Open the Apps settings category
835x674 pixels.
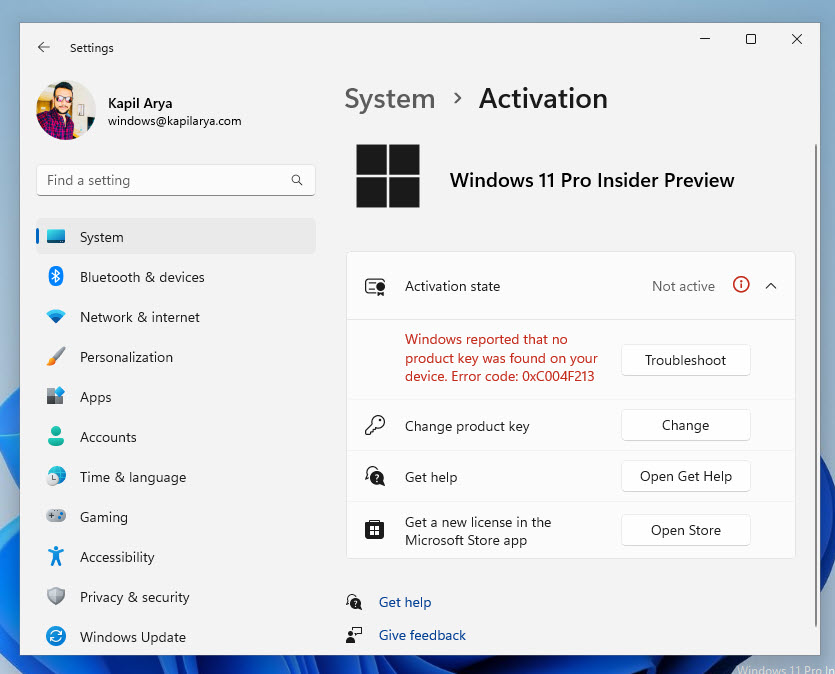(95, 397)
